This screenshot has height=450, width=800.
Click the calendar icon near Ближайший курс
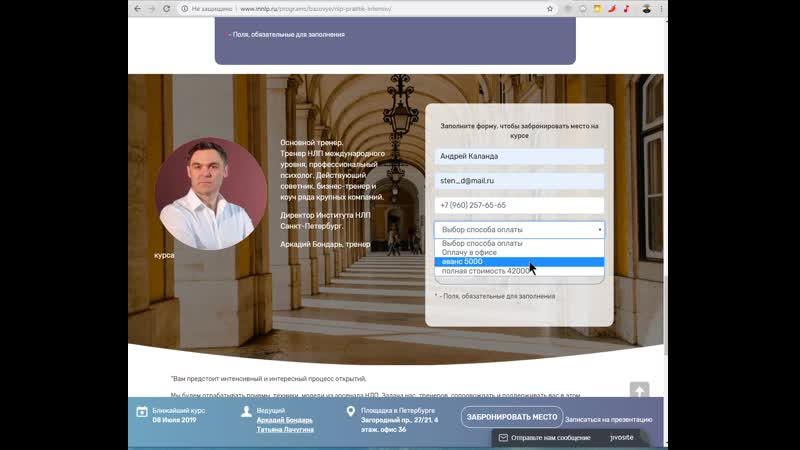pos(142,412)
